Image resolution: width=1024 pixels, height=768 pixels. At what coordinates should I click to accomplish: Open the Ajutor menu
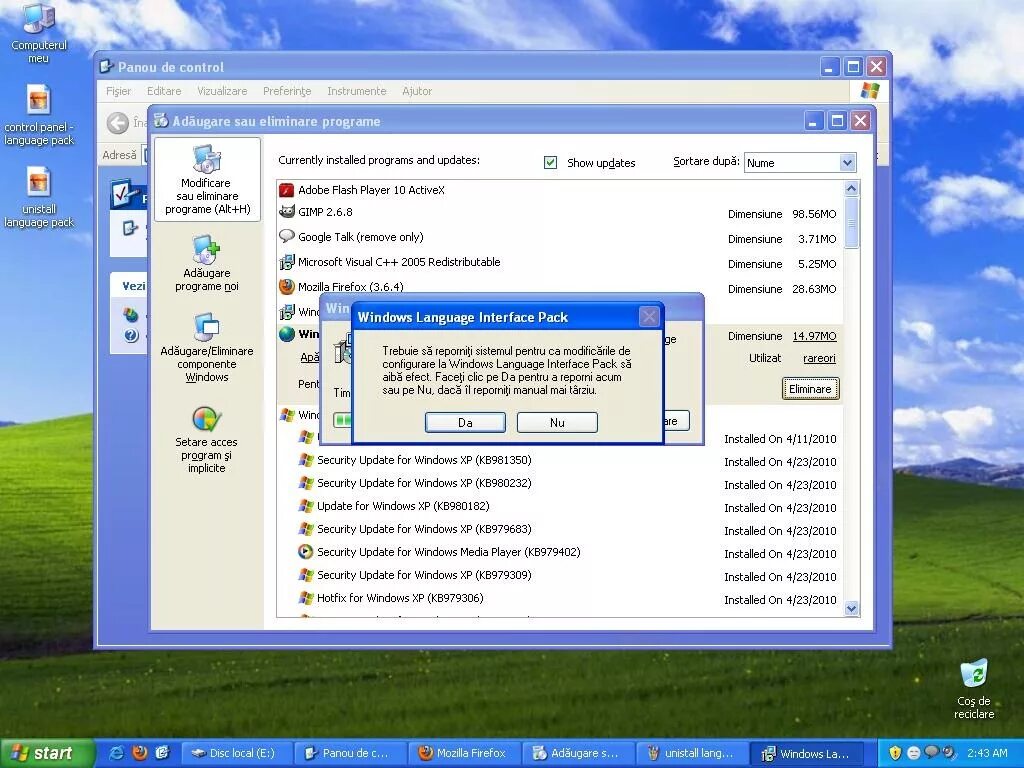pos(417,91)
